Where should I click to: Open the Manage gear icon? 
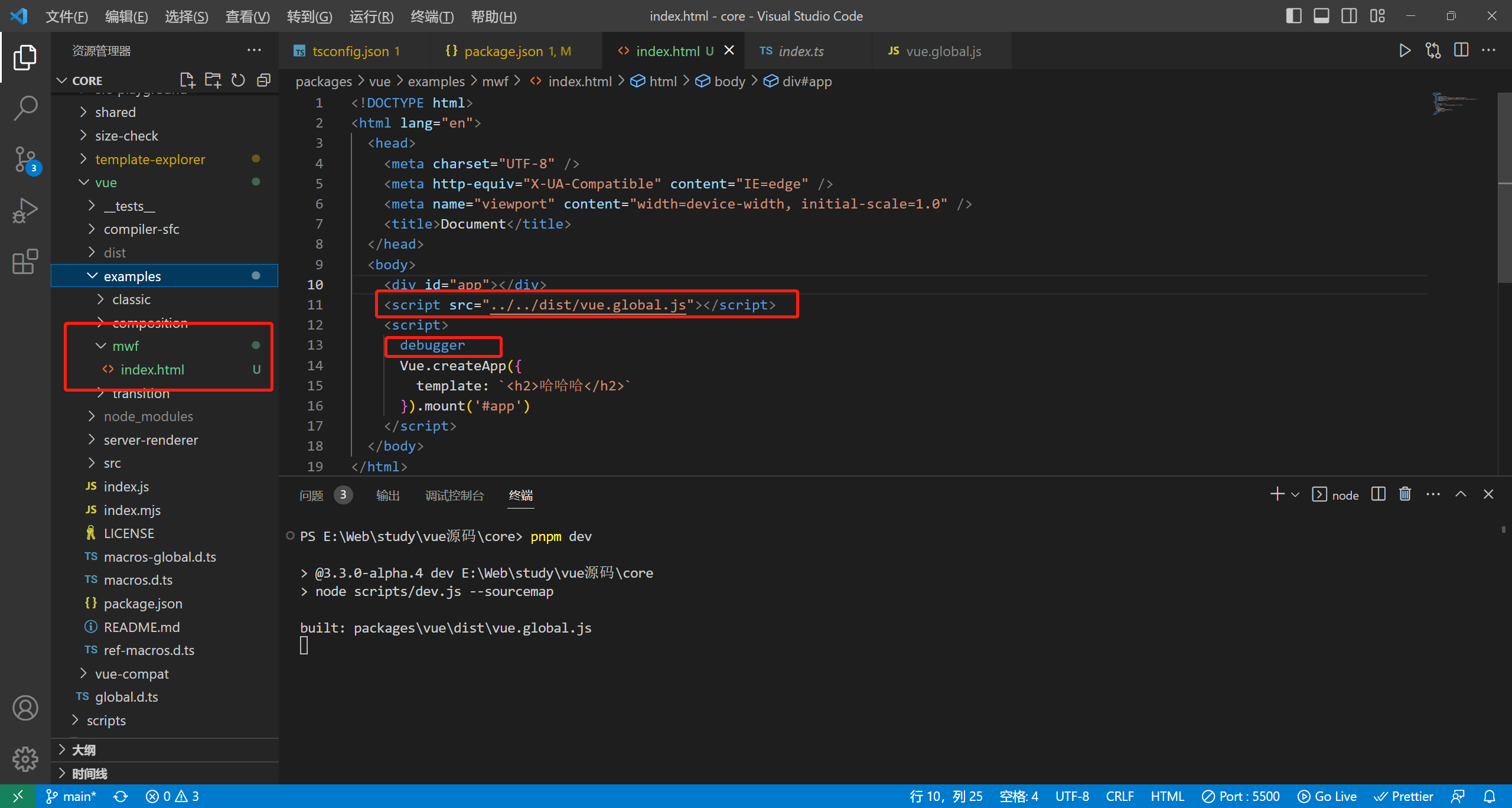[x=25, y=759]
